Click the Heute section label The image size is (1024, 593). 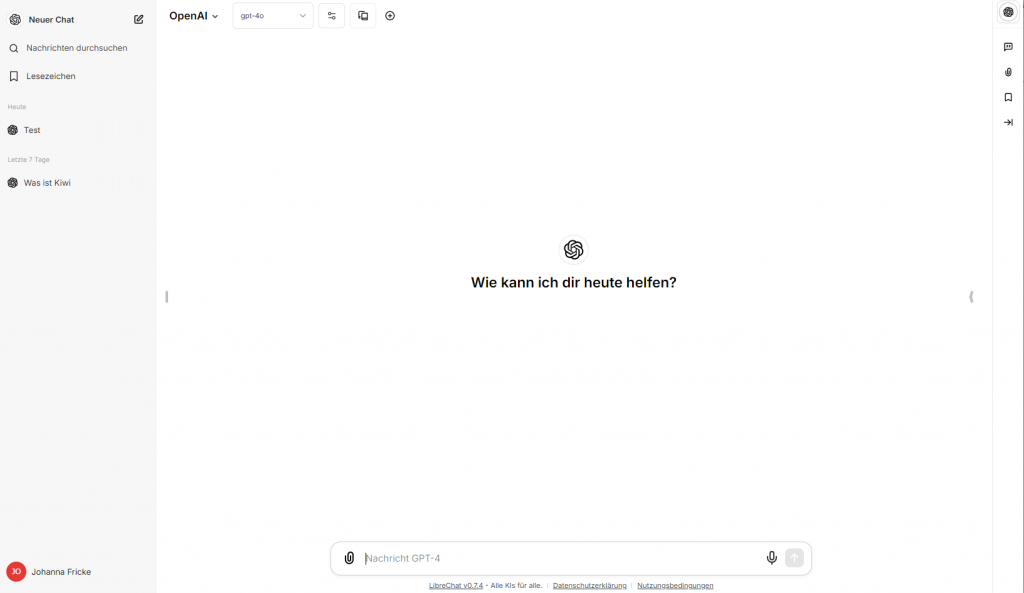tap(17, 106)
